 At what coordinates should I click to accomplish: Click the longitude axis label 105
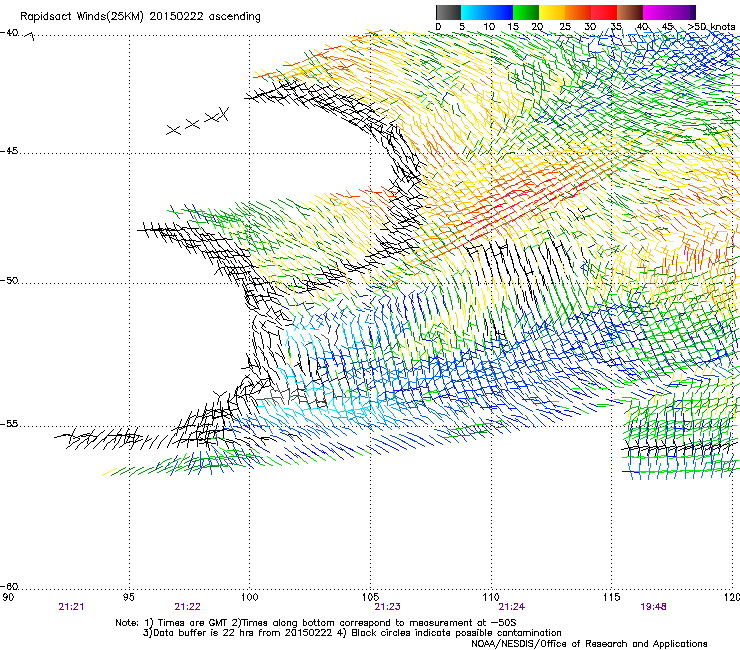click(x=370, y=597)
